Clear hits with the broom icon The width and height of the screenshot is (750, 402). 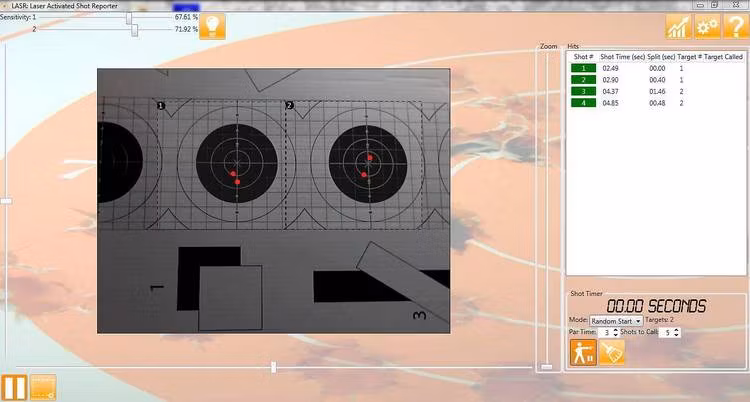612,352
